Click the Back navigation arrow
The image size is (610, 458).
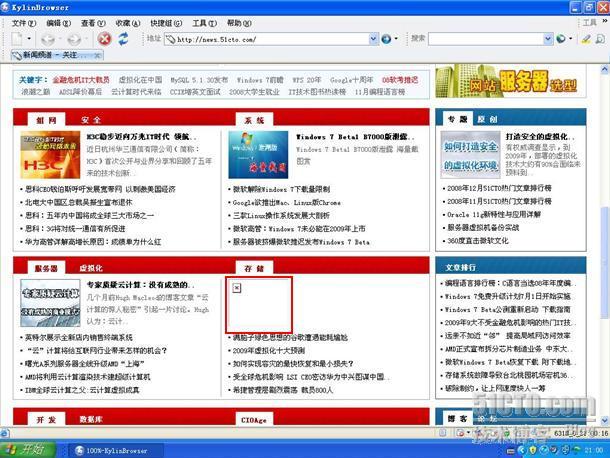coord(48,39)
